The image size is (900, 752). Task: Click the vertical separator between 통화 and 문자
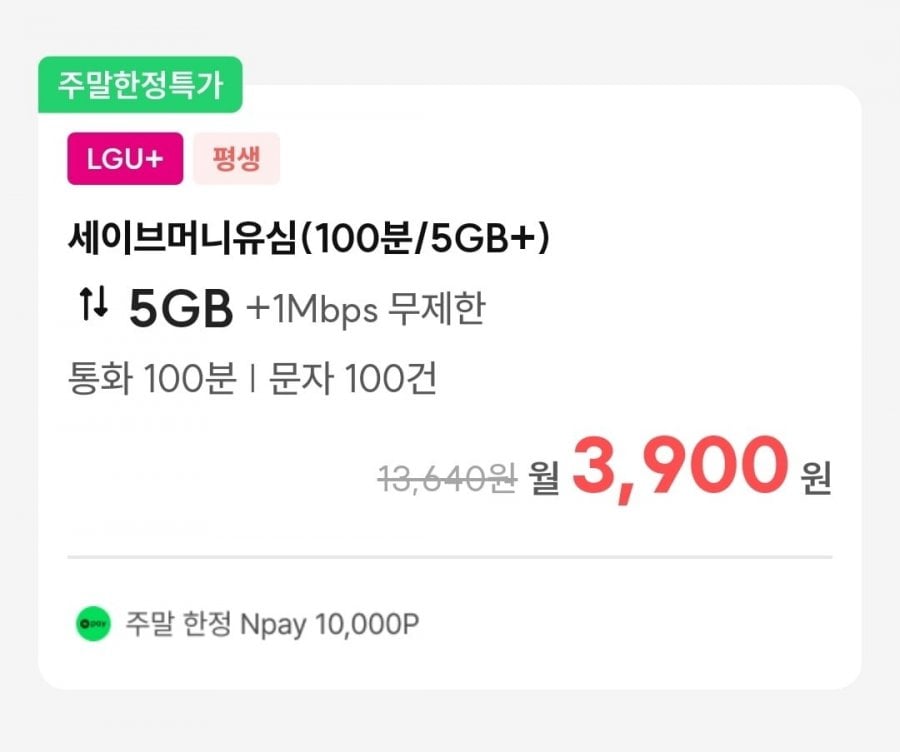click(254, 380)
